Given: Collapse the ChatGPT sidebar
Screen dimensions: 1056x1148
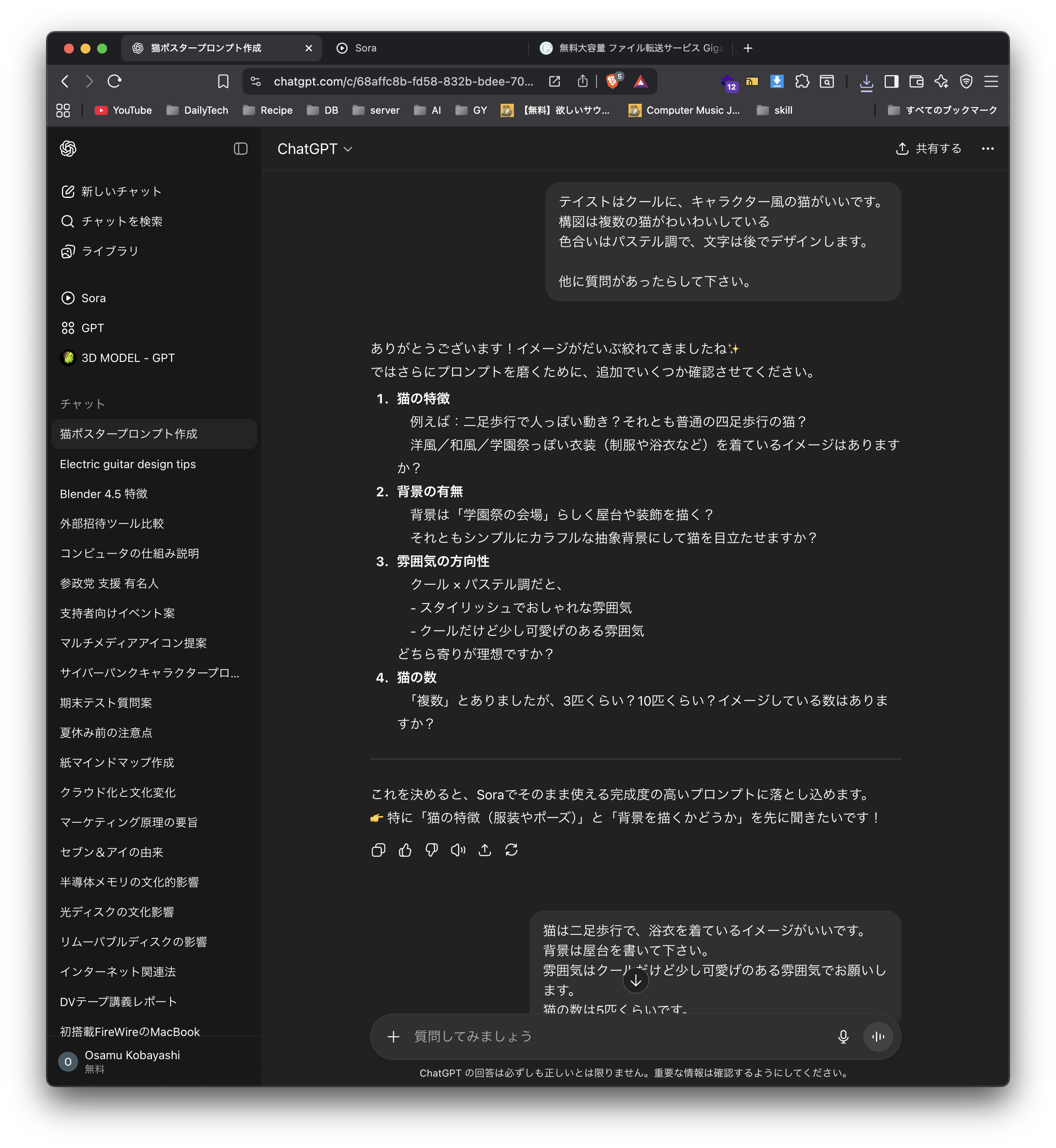Looking at the screenshot, I should (x=241, y=149).
